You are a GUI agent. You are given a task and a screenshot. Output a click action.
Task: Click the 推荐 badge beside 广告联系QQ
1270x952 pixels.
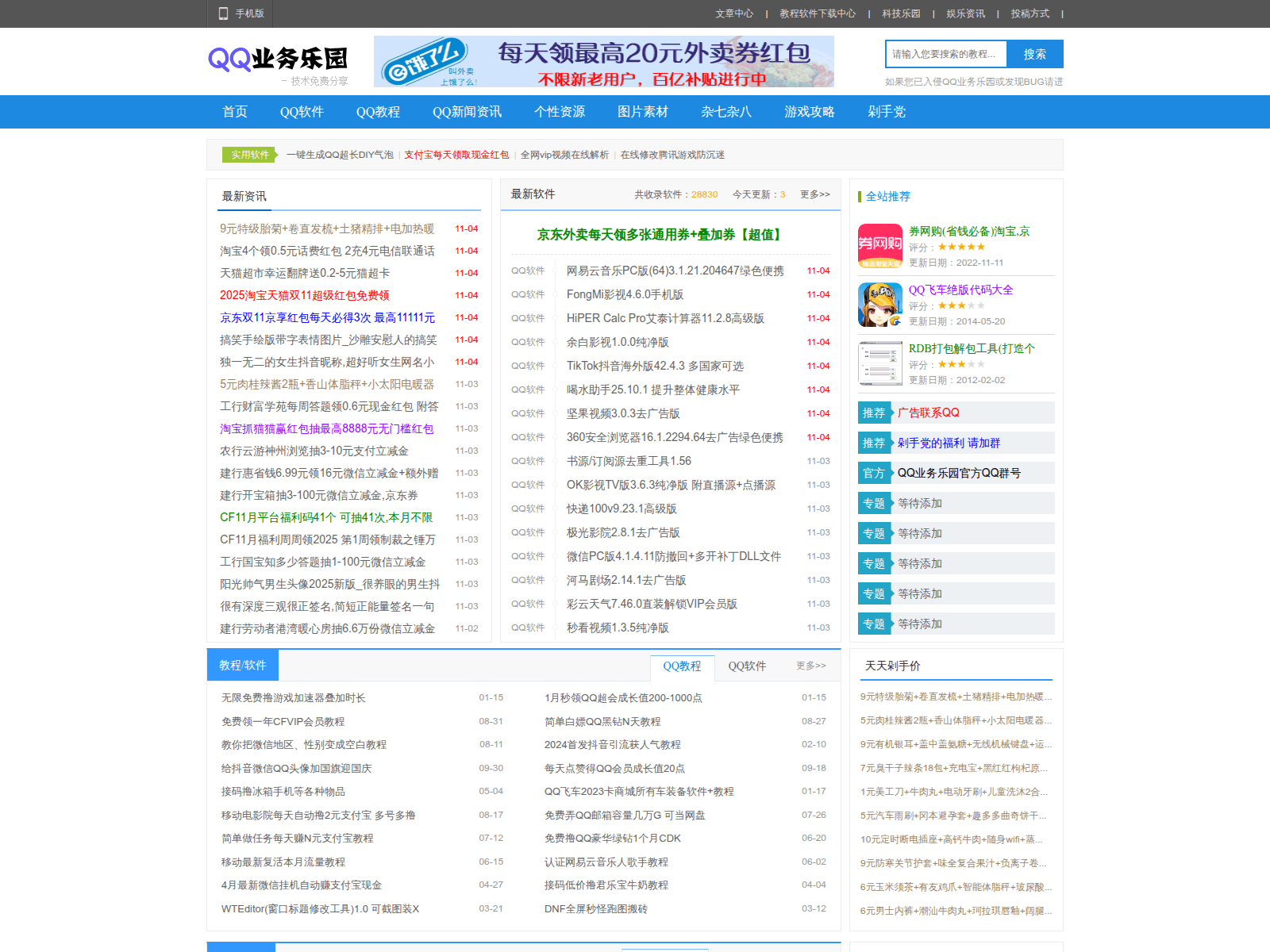tap(874, 413)
